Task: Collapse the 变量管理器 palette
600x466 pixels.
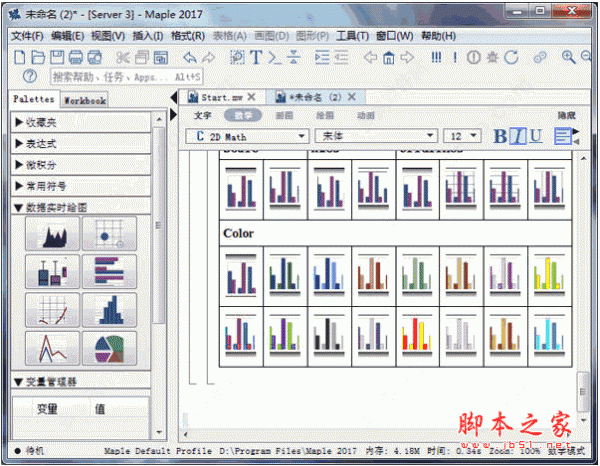Action: (81, 381)
